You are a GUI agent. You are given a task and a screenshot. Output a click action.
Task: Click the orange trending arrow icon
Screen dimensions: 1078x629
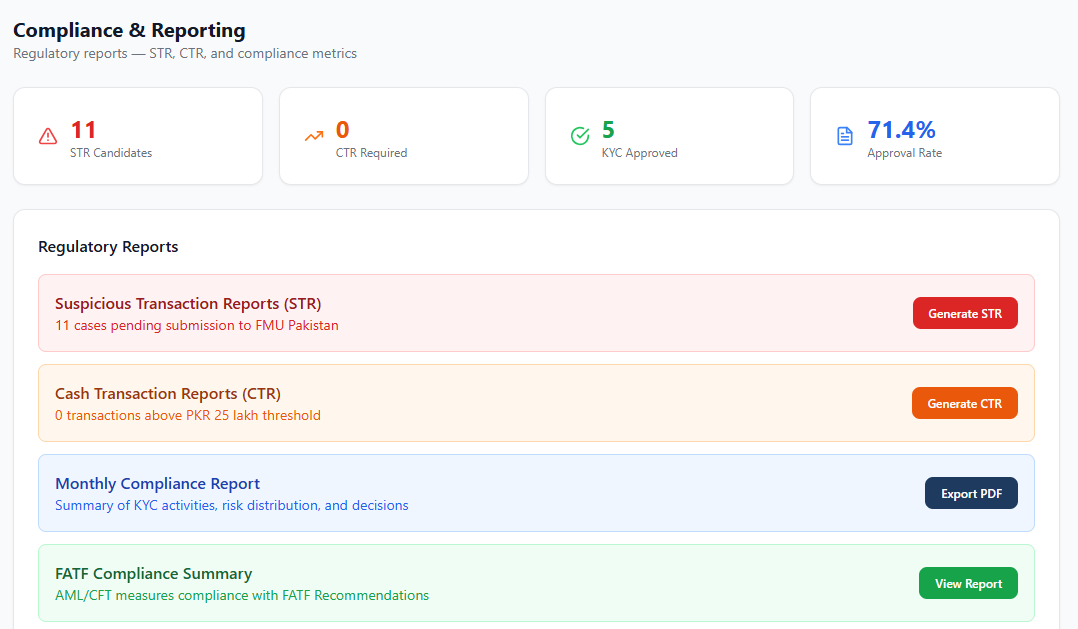point(314,136)
